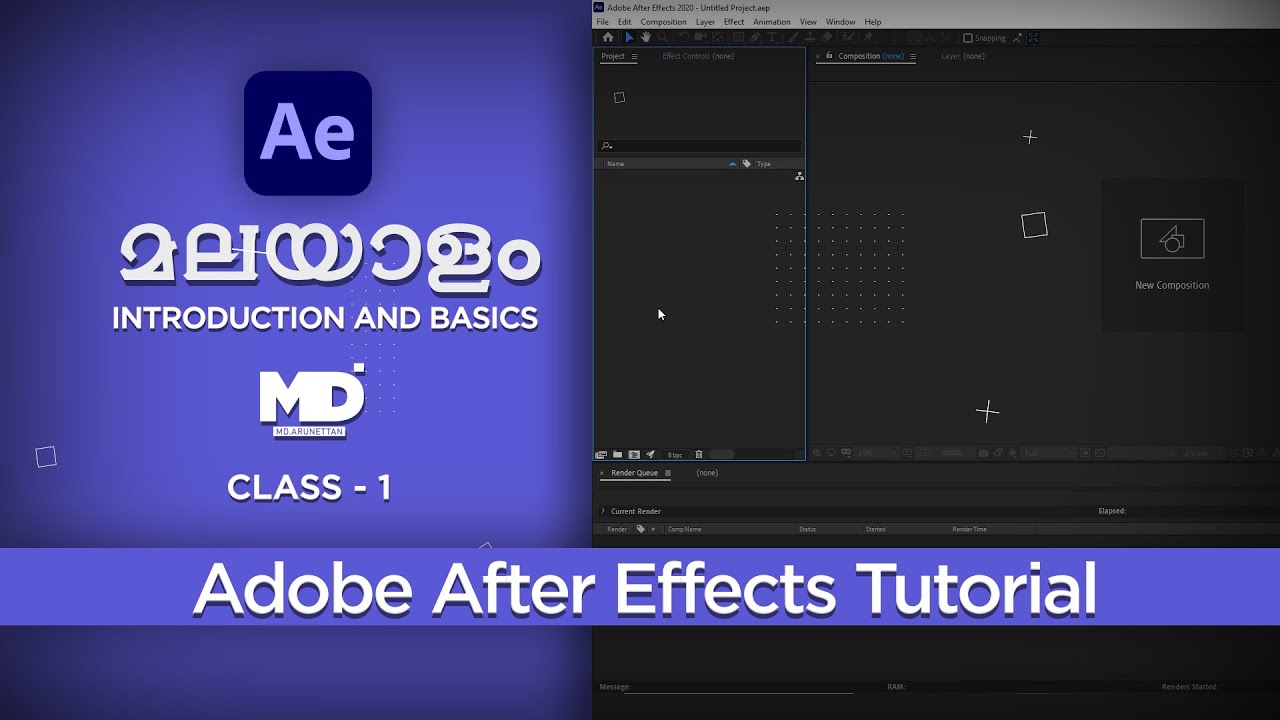
Task: Select the Rectangle shape tool
Action: click(x=739, y=38)
